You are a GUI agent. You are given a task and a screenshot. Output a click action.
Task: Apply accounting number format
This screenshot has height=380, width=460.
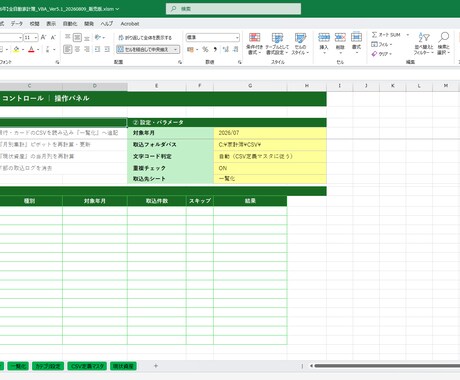coord(190,49)
